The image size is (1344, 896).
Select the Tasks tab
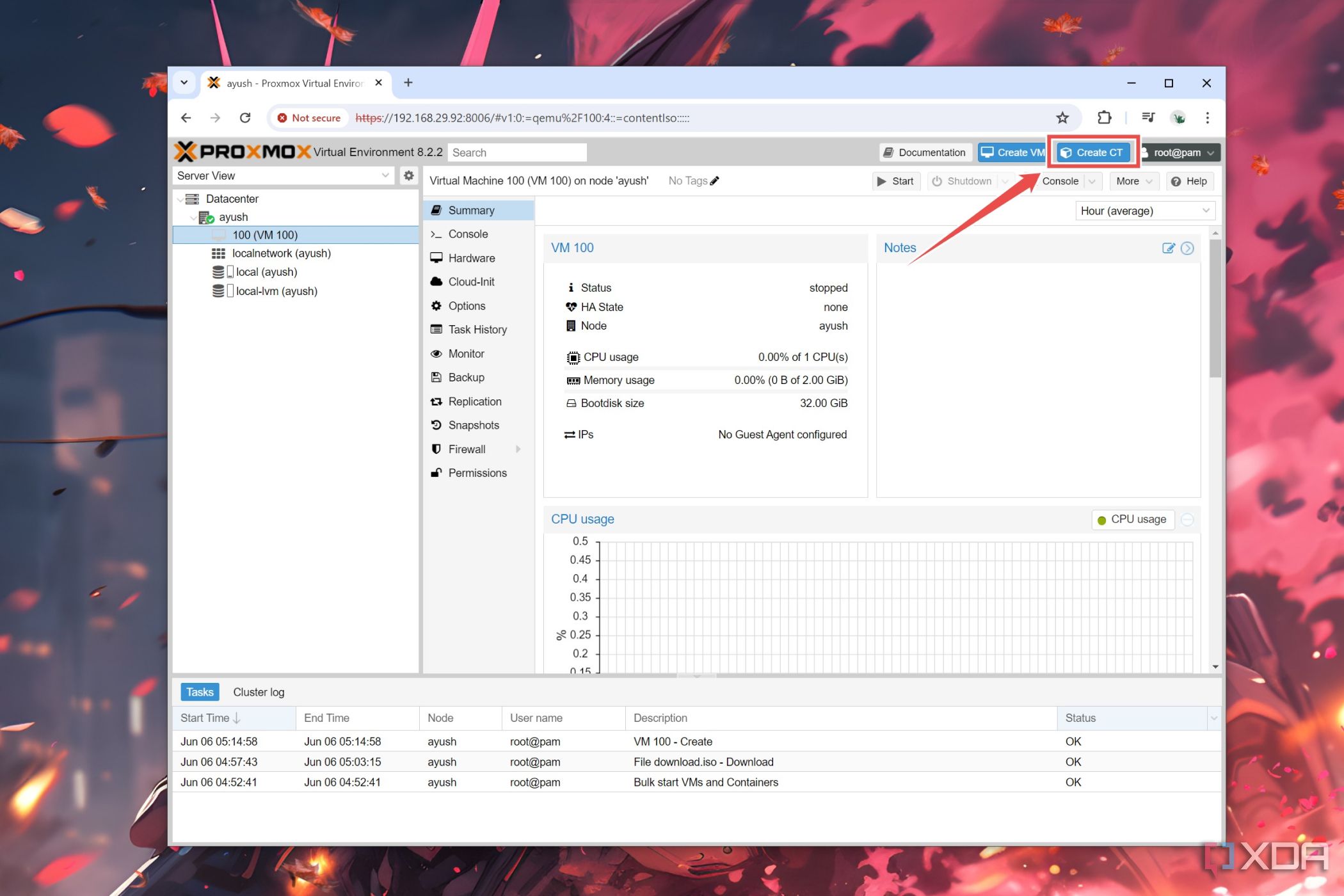[x=199, y=692]
